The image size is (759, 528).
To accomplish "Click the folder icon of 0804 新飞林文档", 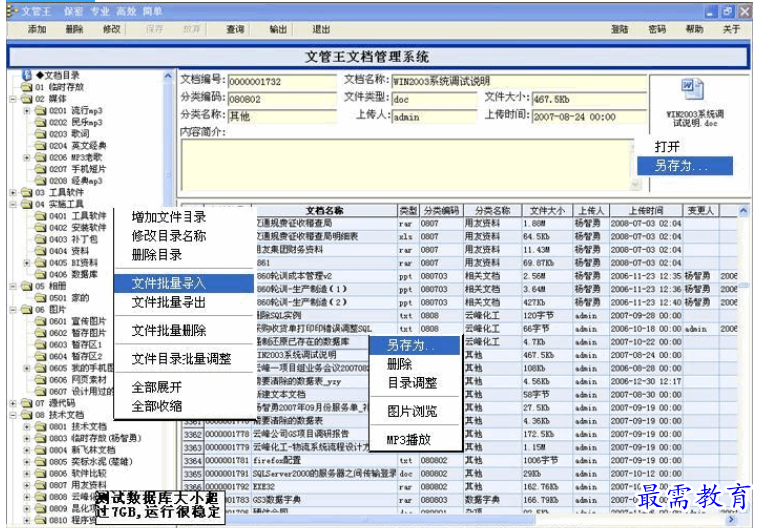I will pos(41,450).
